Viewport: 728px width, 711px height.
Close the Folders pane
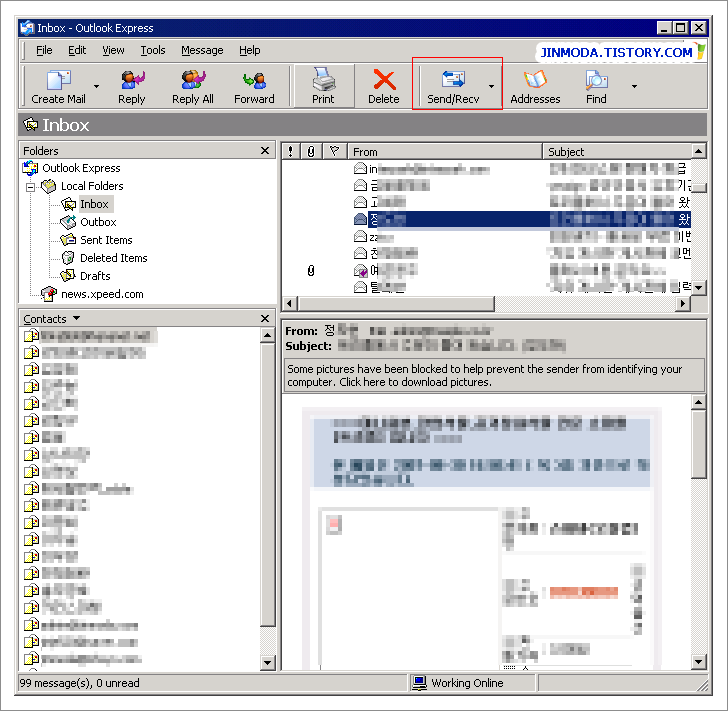pos(265,150)
